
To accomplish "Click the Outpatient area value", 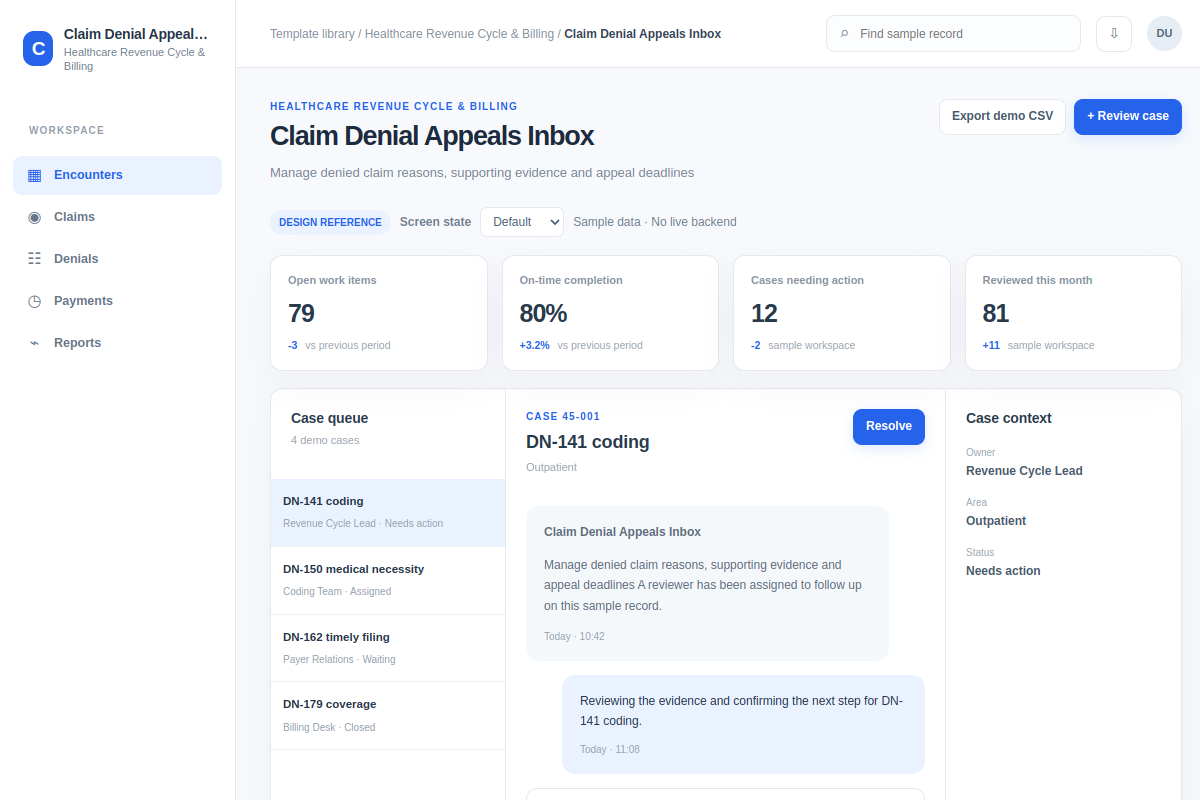I will pos(996,521).
